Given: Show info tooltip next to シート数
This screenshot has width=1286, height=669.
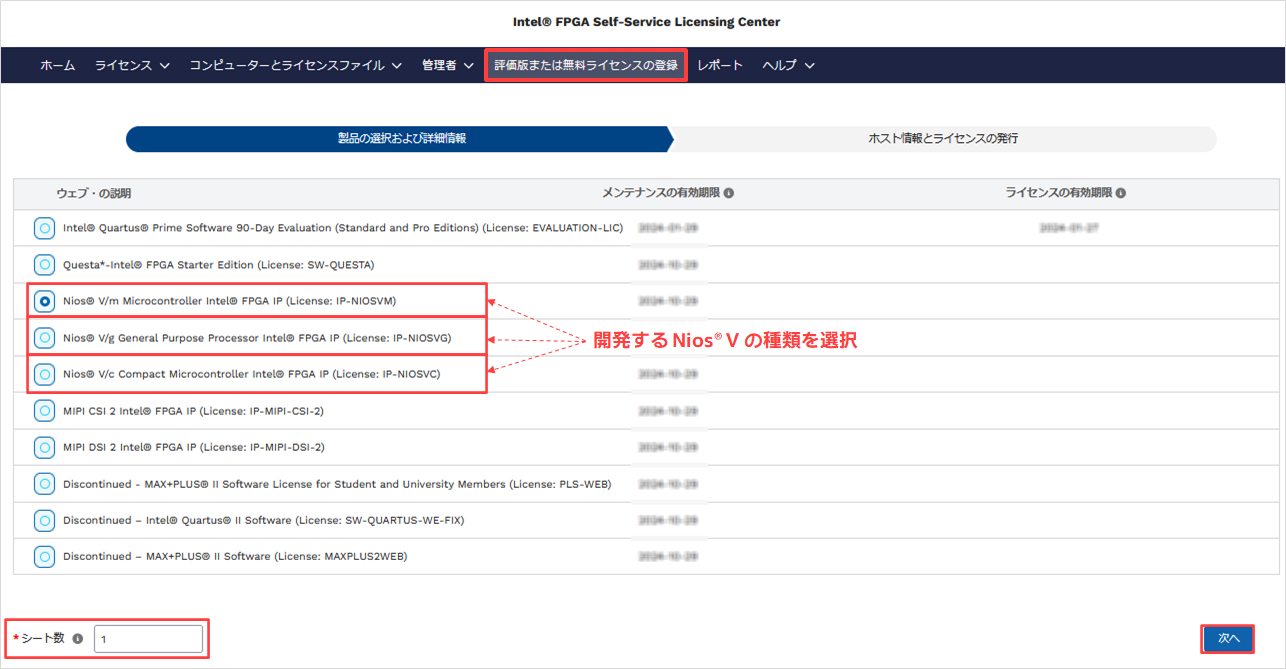Looking at the screenshot, I should [x=78, y=638].
